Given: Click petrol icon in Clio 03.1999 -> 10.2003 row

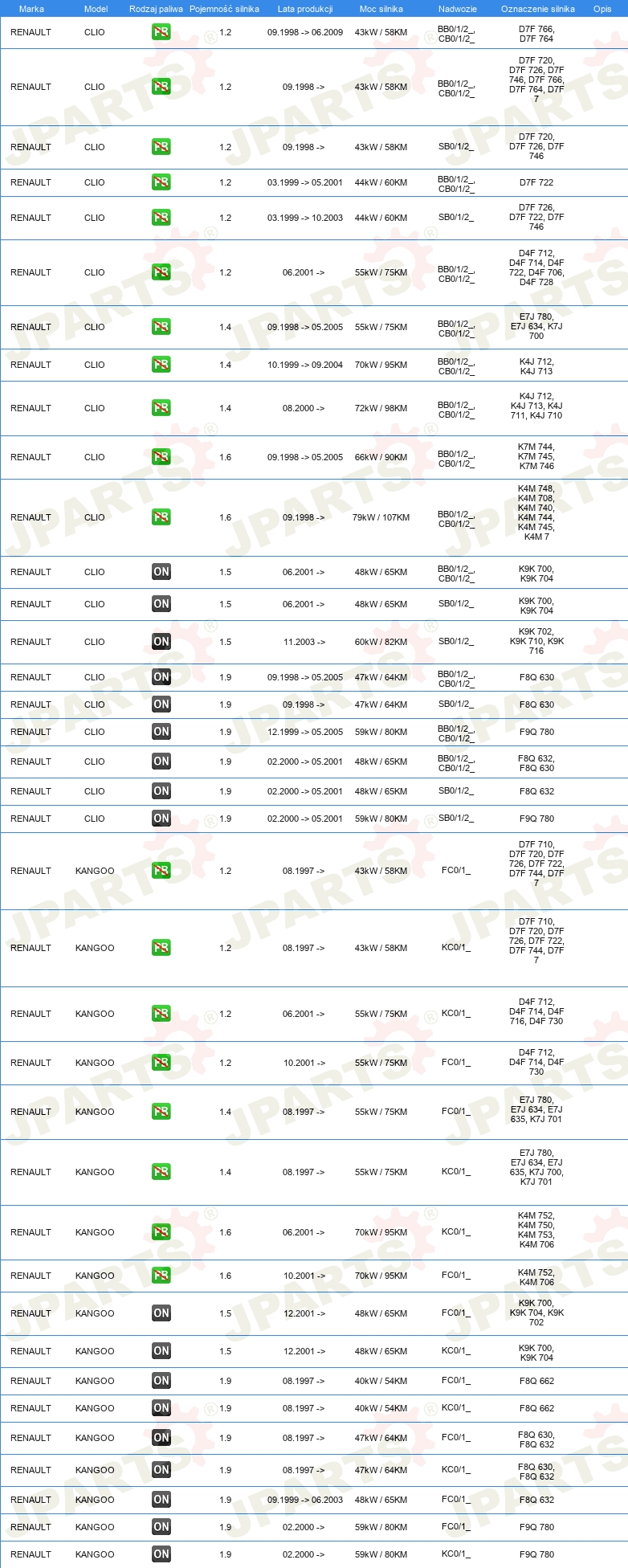Looking at the screenshot, I should pos(161,218).
